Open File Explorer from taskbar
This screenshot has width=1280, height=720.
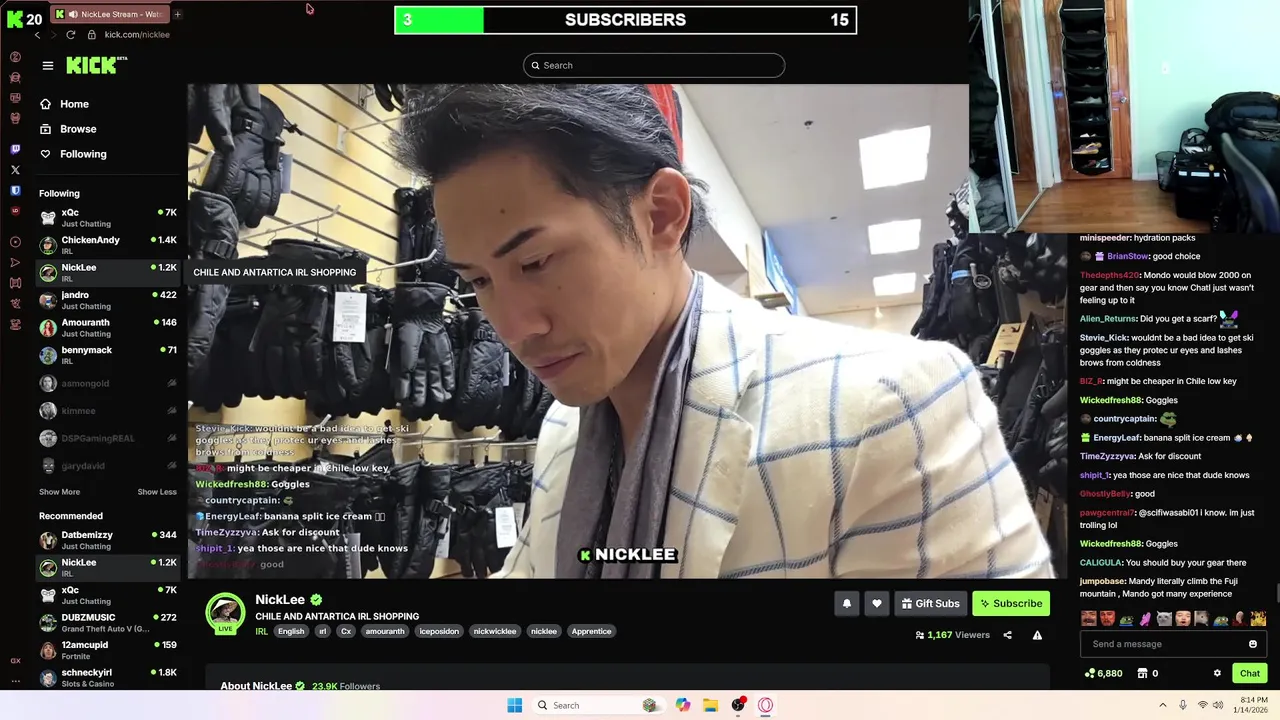(710, 705)
